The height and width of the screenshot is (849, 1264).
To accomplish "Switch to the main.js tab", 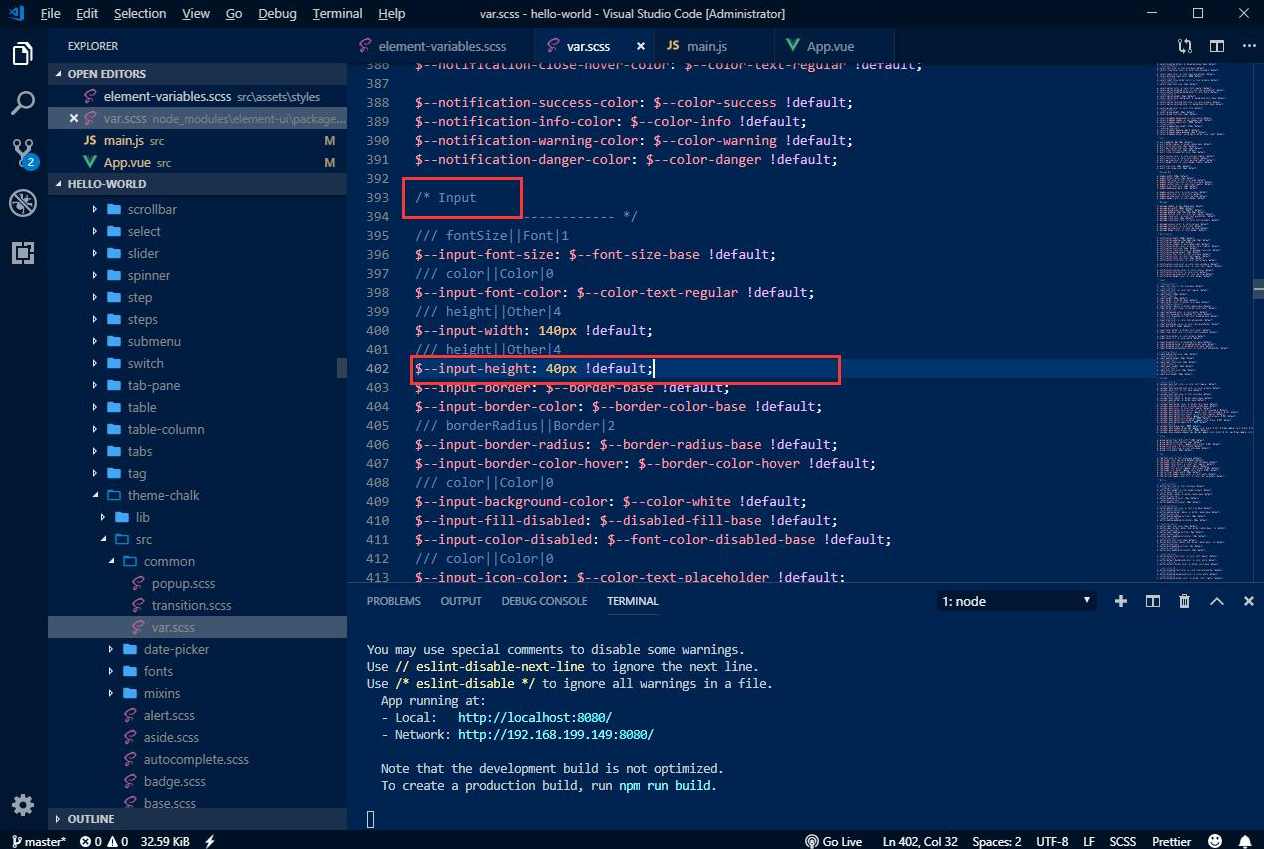I will coord(705,46).
